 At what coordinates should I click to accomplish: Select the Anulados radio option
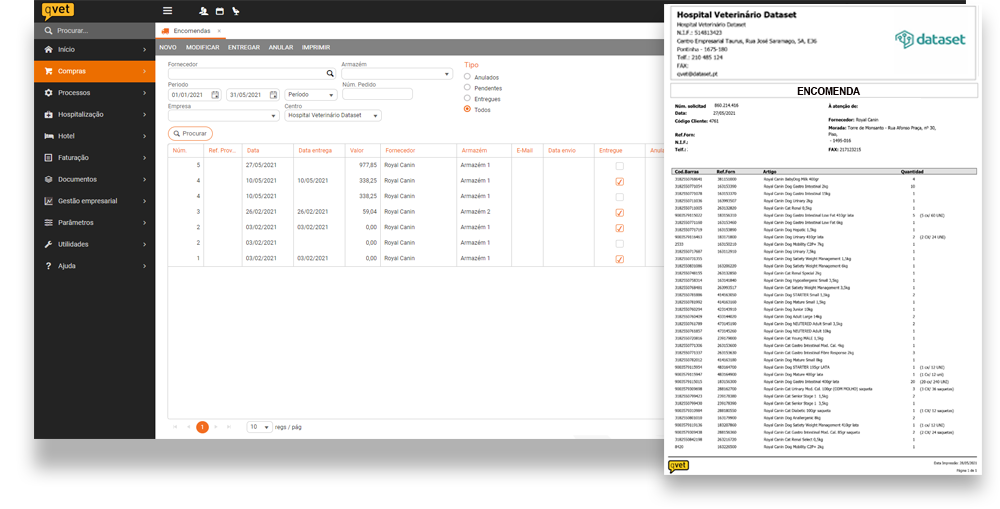click(x=467, y=77)
